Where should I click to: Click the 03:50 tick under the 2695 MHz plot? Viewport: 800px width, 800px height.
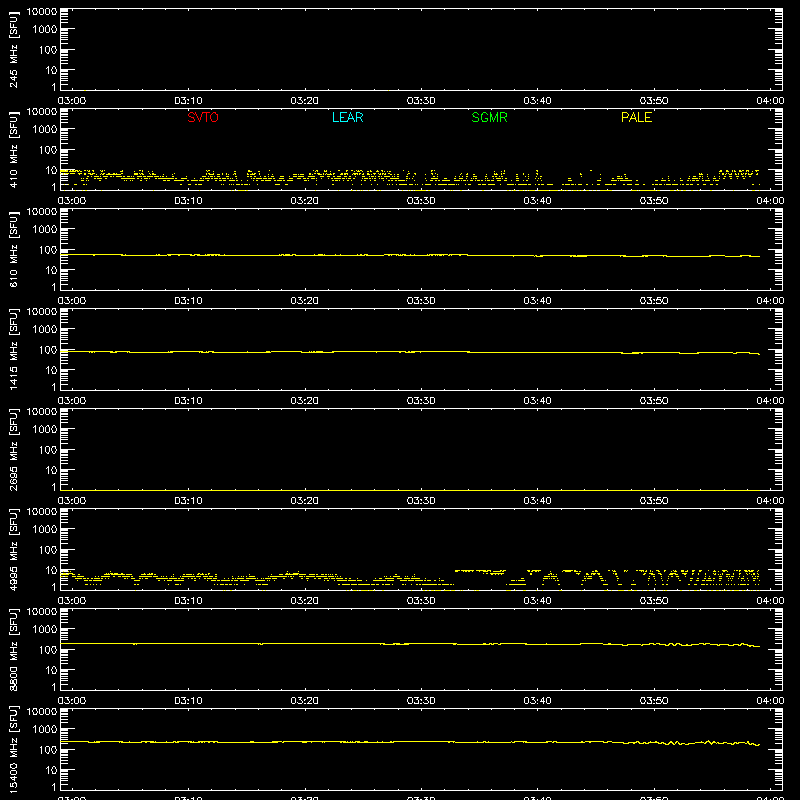tap(654, 501)
